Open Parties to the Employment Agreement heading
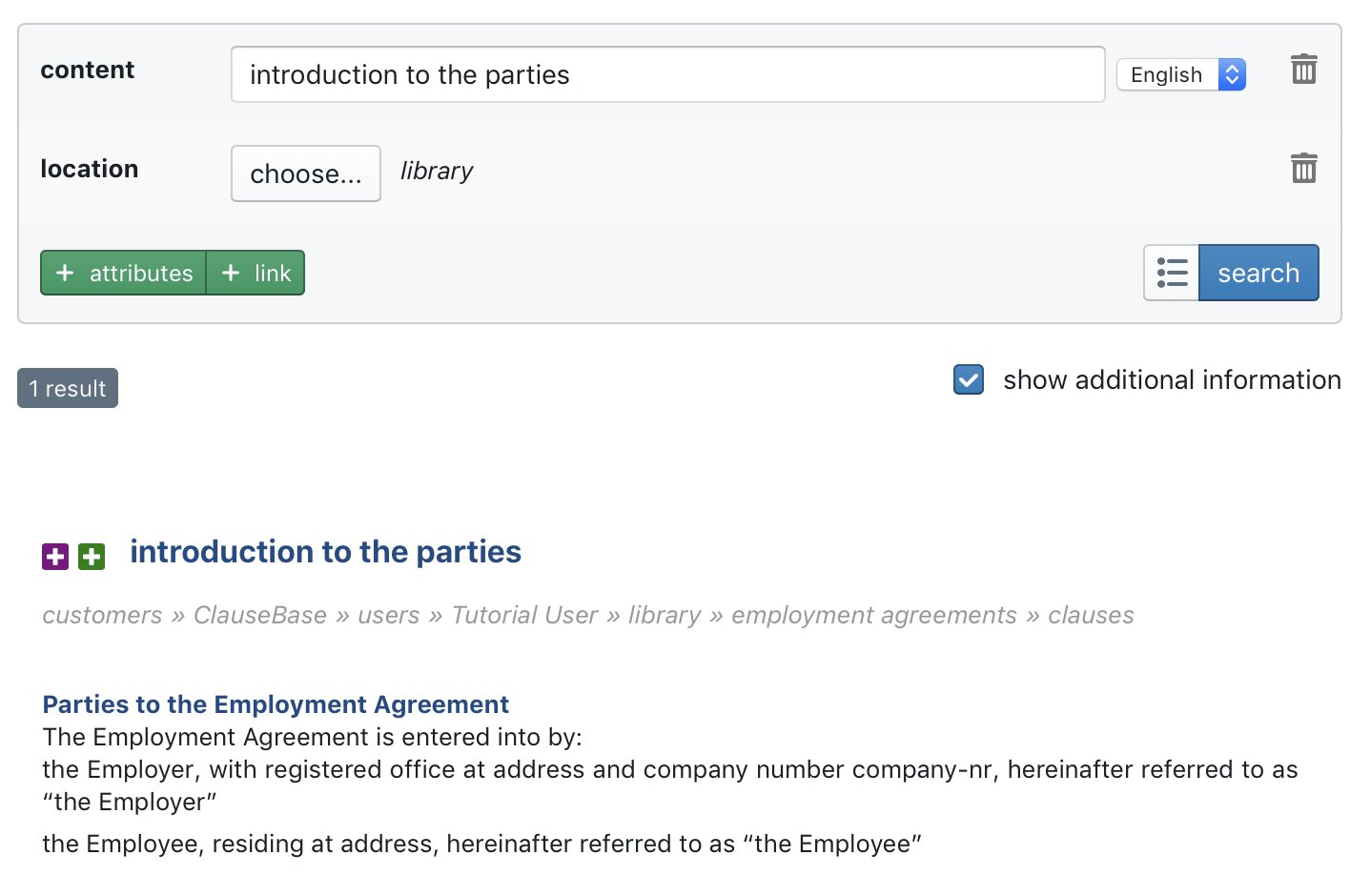The image size is (1350, 896). [x=276, y=704]
